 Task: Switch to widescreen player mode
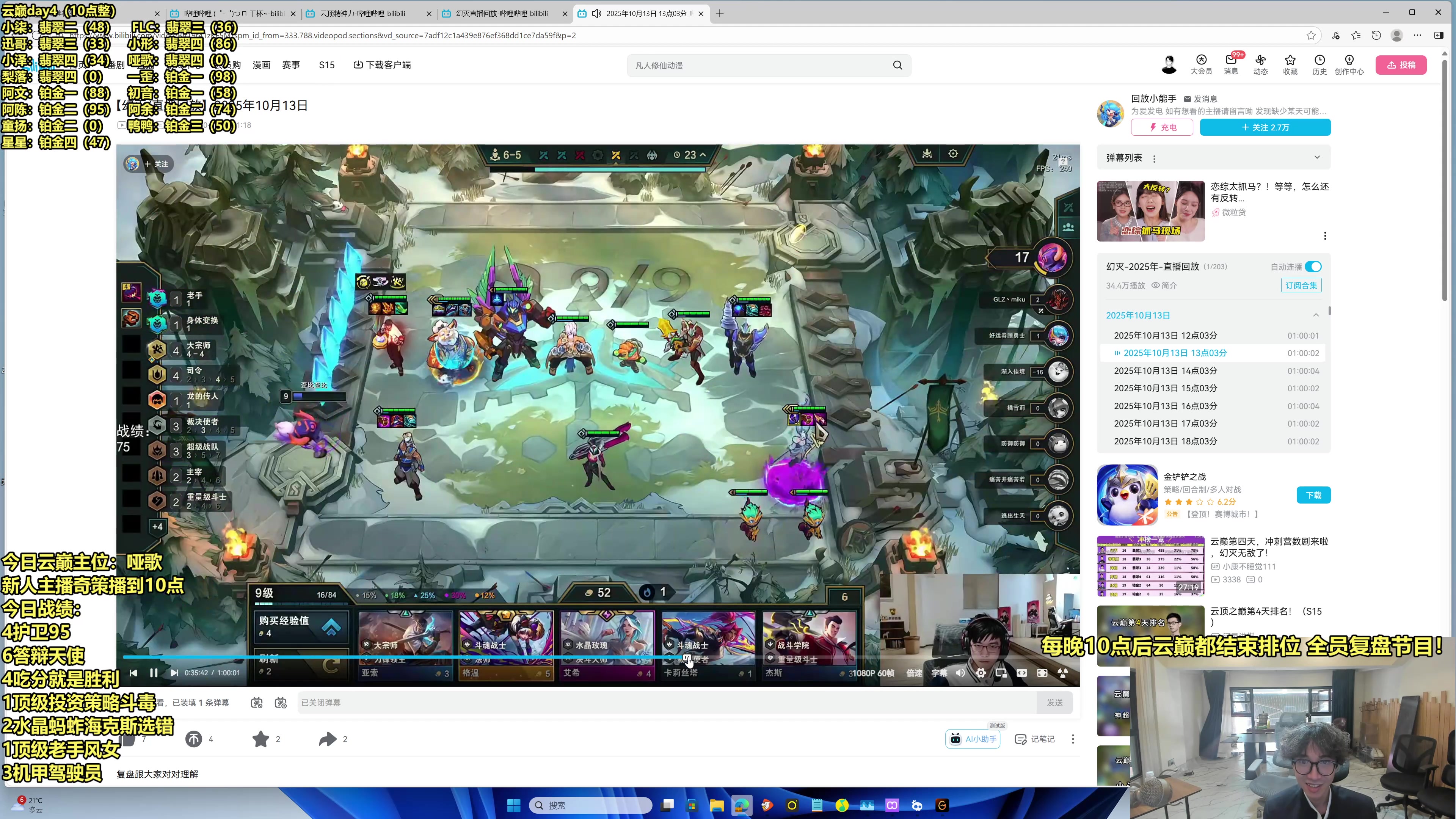(1022, 673)
